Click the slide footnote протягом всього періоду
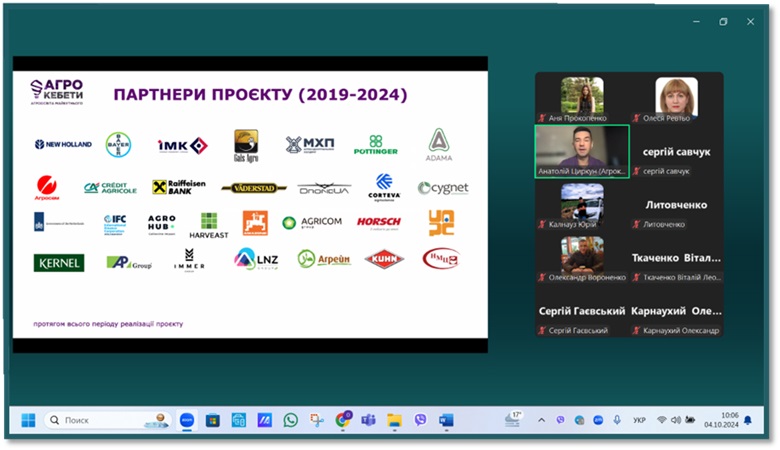 click(x=108, y=324)
